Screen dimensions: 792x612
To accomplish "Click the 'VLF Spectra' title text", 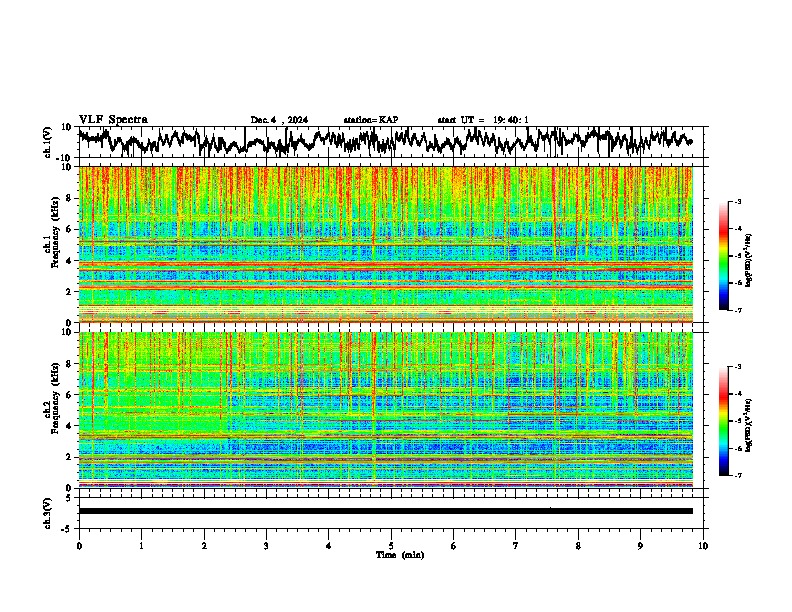I will point(113,120).
